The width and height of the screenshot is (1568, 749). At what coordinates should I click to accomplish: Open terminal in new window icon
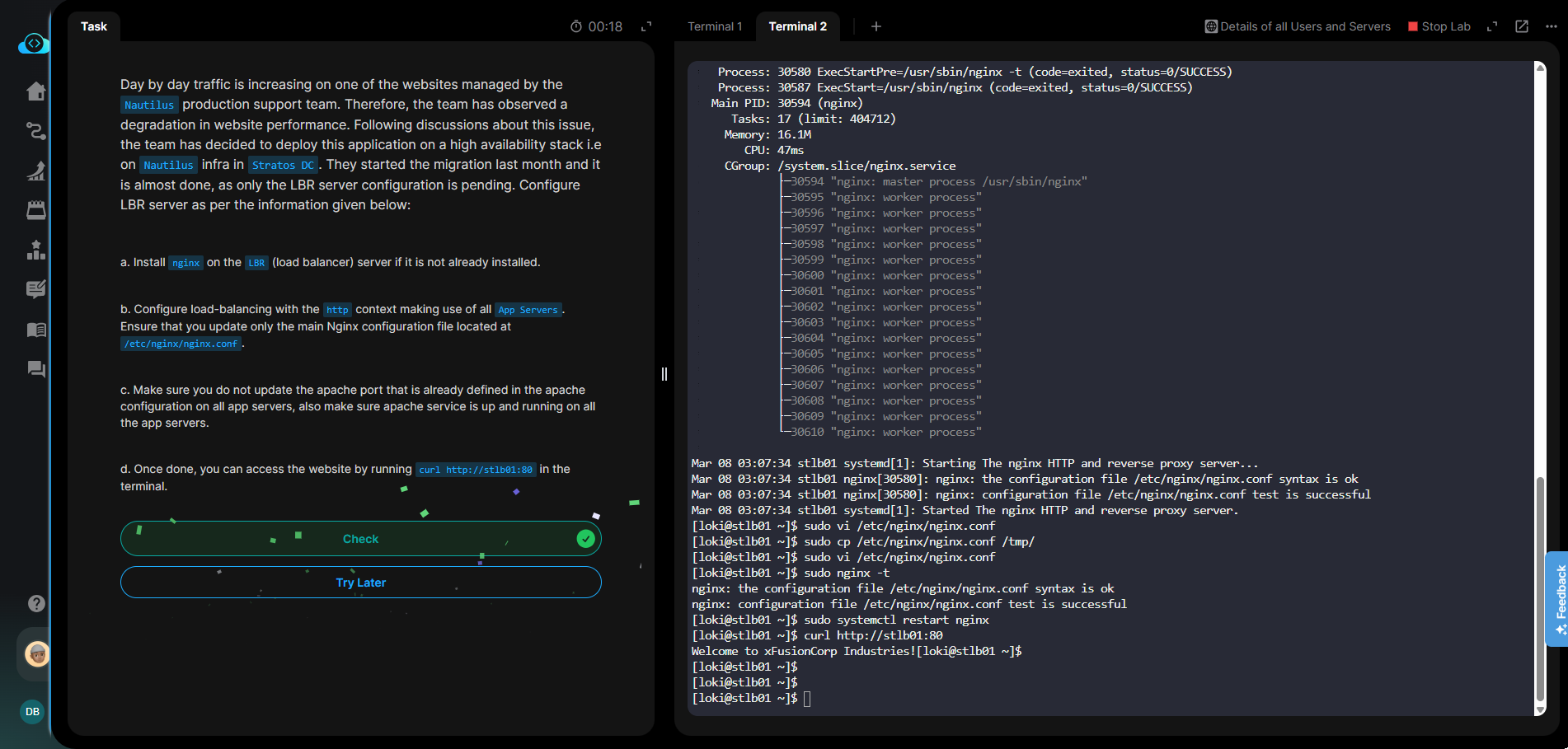(x=1522, y=26)
